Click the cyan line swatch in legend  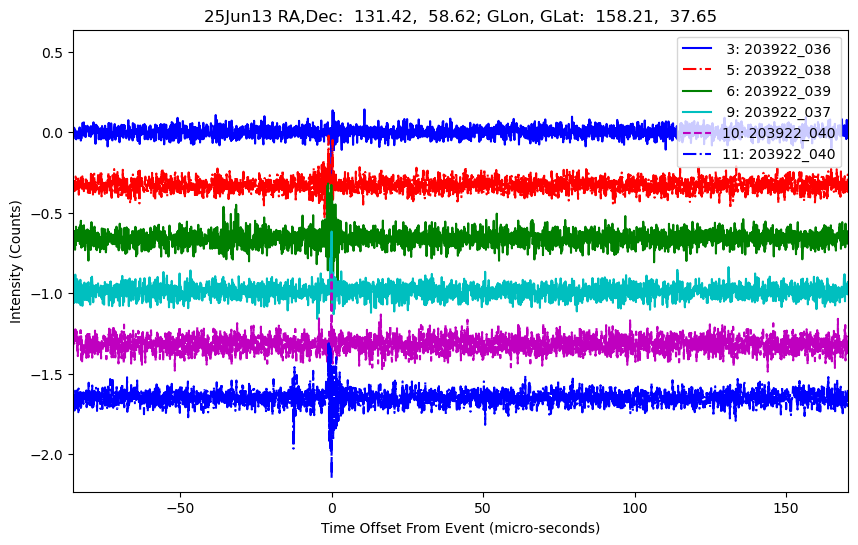coord(697,111)
